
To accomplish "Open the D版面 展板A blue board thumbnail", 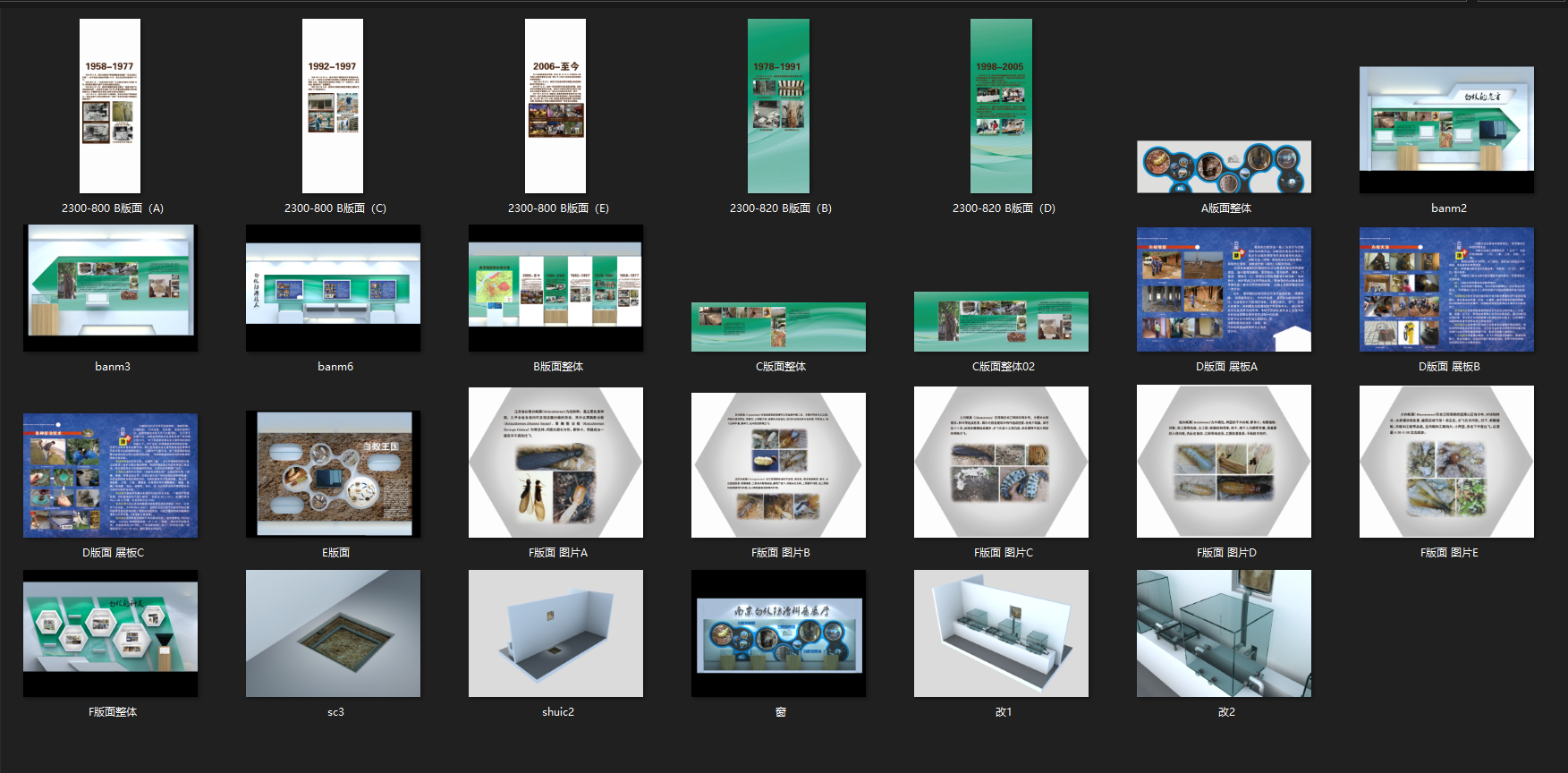I will click(1224, 289).
